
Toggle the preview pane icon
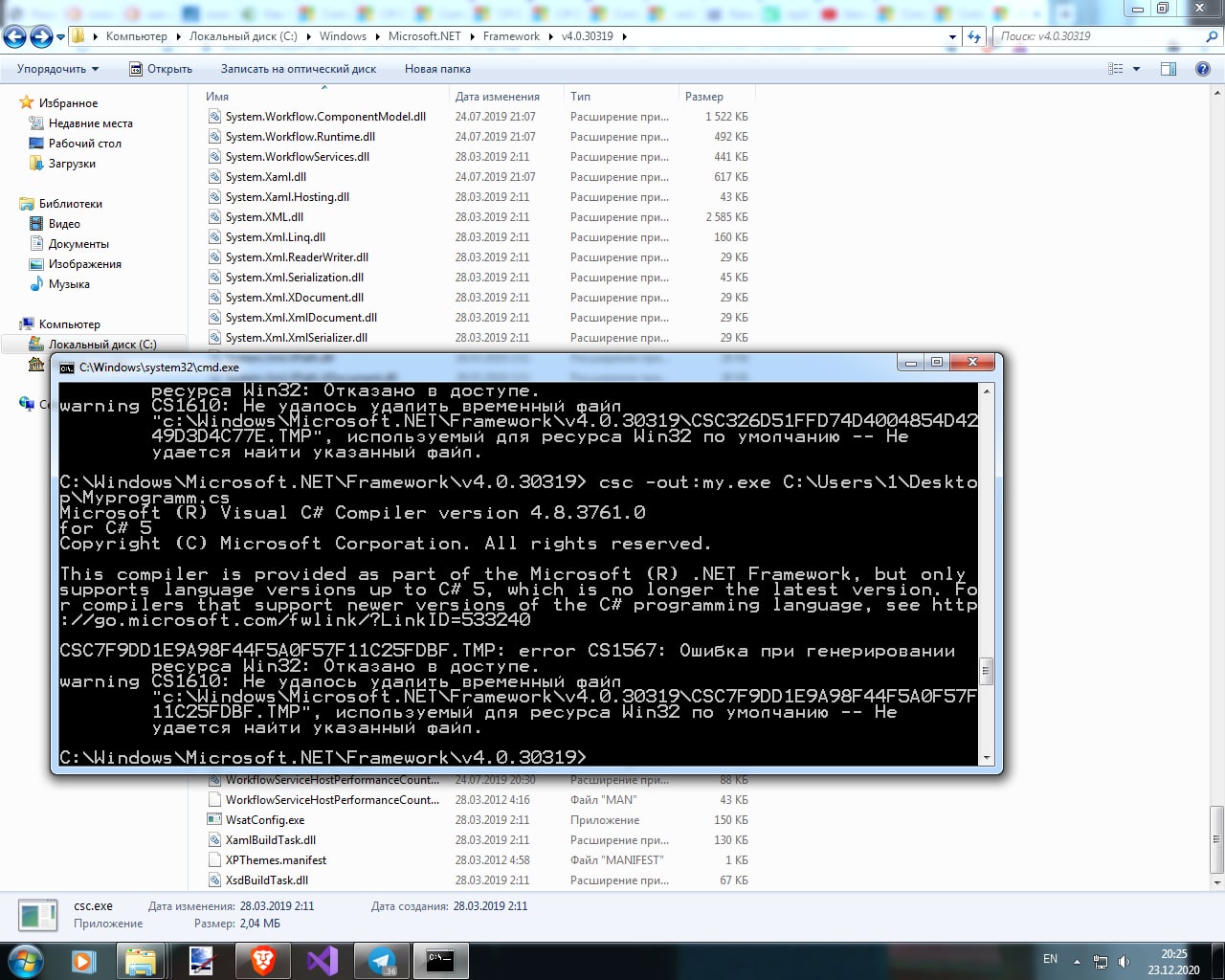coord(1168,69)
